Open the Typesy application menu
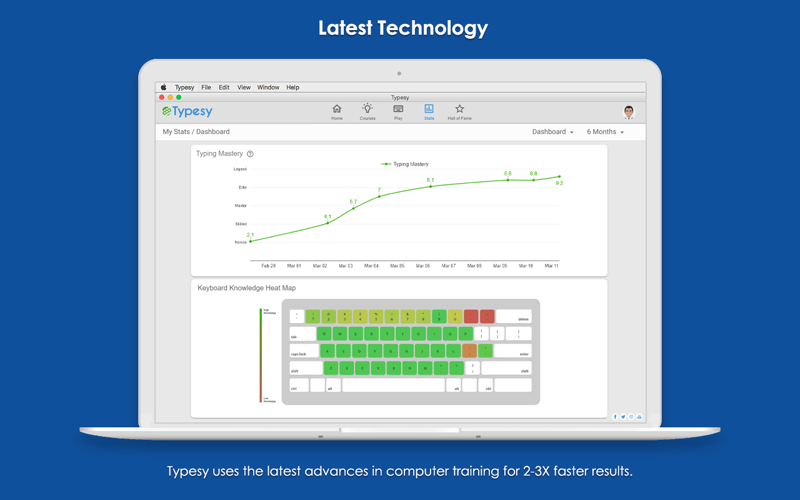Viewport: 800px width, 500px height. pyautogui.click(x=184, y=87)
